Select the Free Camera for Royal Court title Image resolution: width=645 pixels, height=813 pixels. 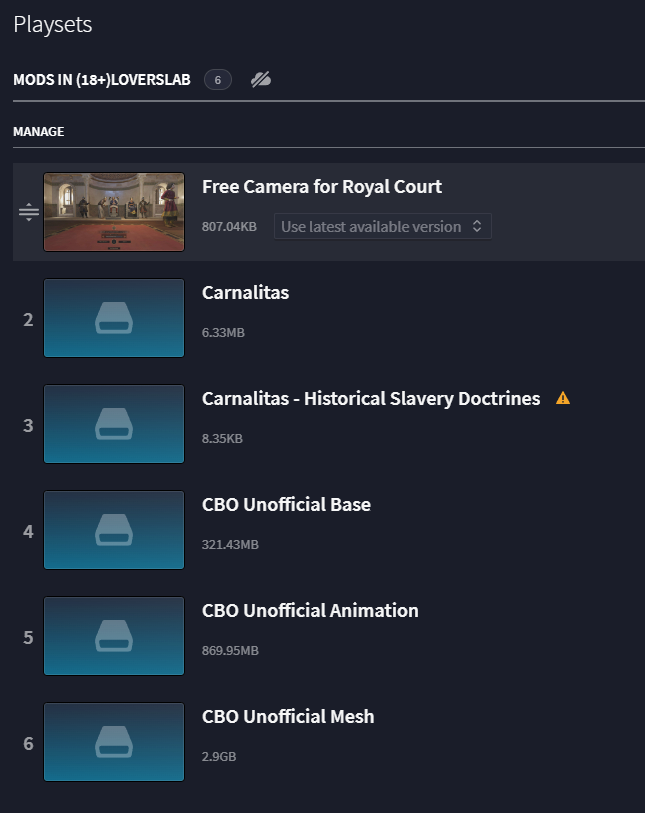pos(321,187)
